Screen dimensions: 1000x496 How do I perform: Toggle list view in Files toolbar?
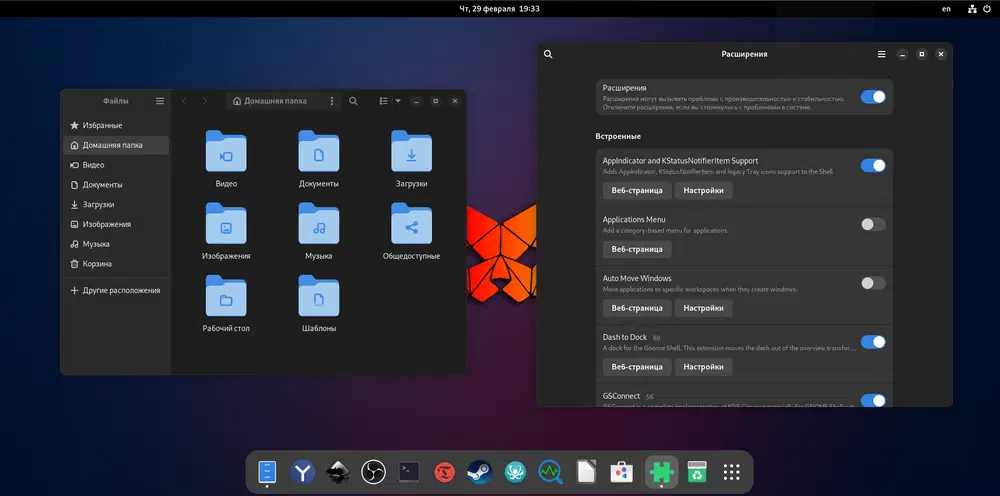point(383,101)
